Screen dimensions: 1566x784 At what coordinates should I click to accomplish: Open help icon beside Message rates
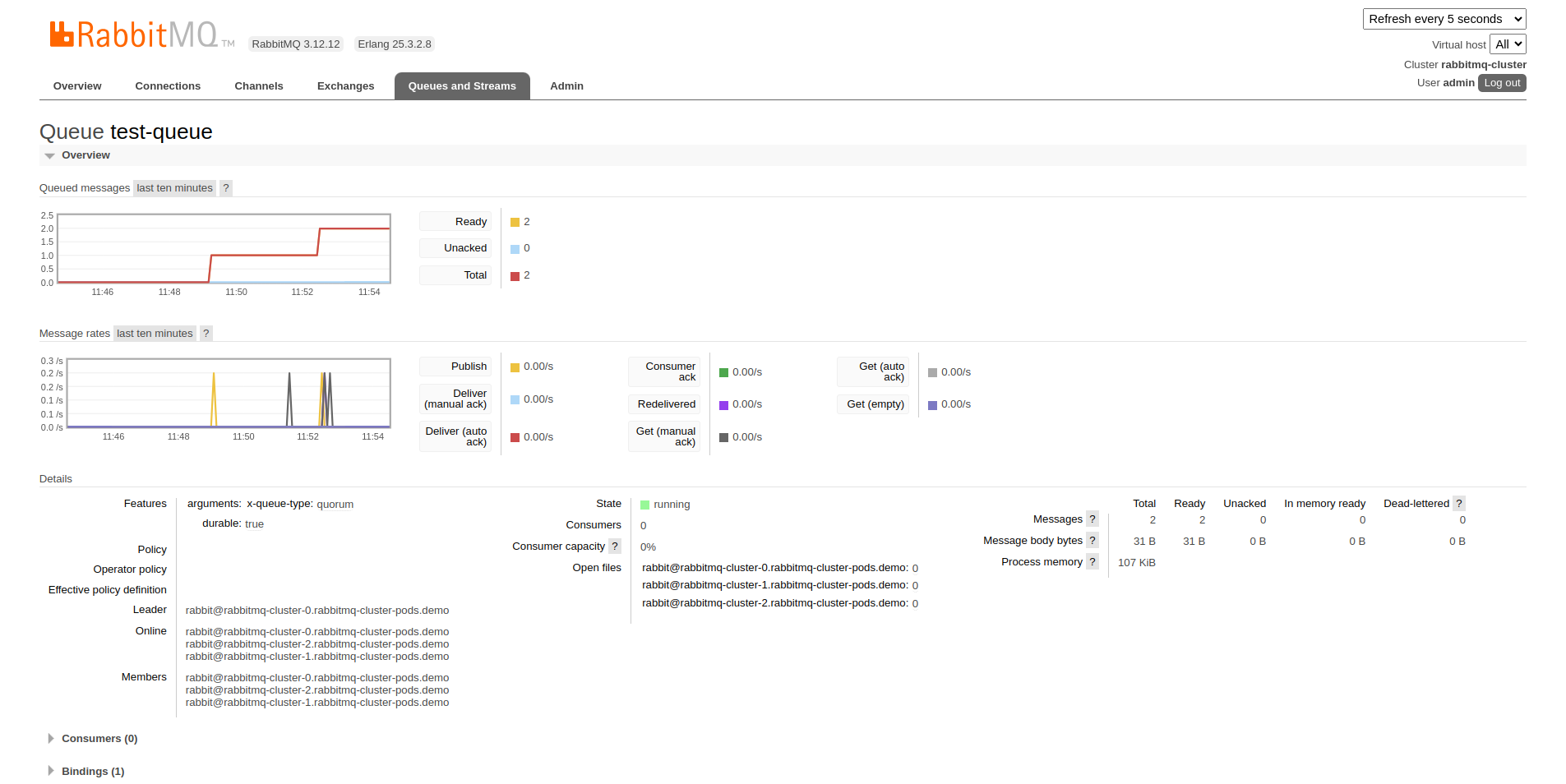(206, 334)
